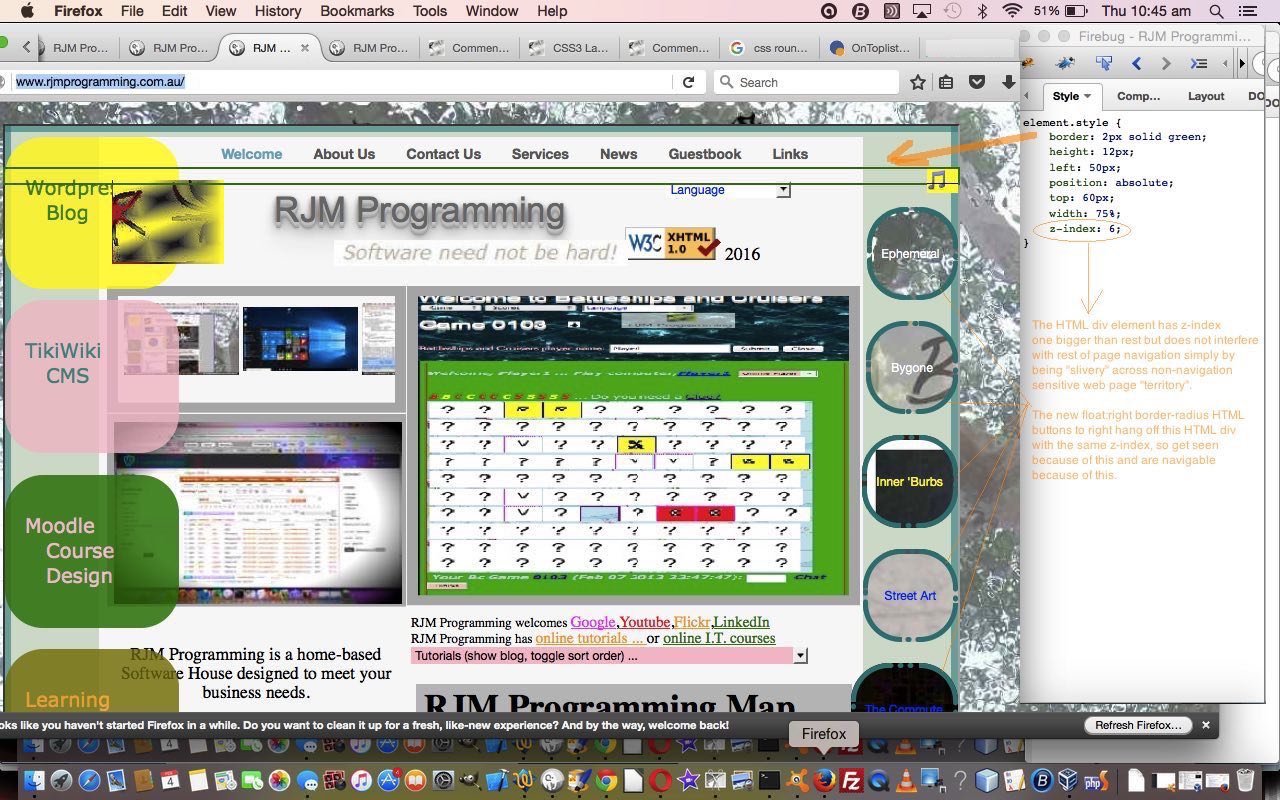Click the yellow Wordpress Blog button
Screen dimensions: 1280x800
point(91,213)
